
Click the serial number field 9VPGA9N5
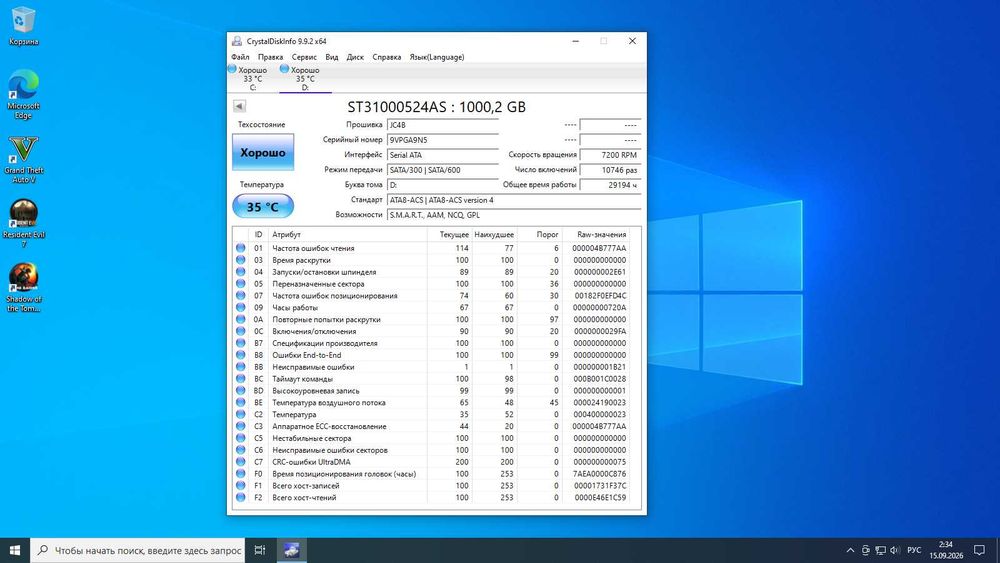[x=443, y=140]
